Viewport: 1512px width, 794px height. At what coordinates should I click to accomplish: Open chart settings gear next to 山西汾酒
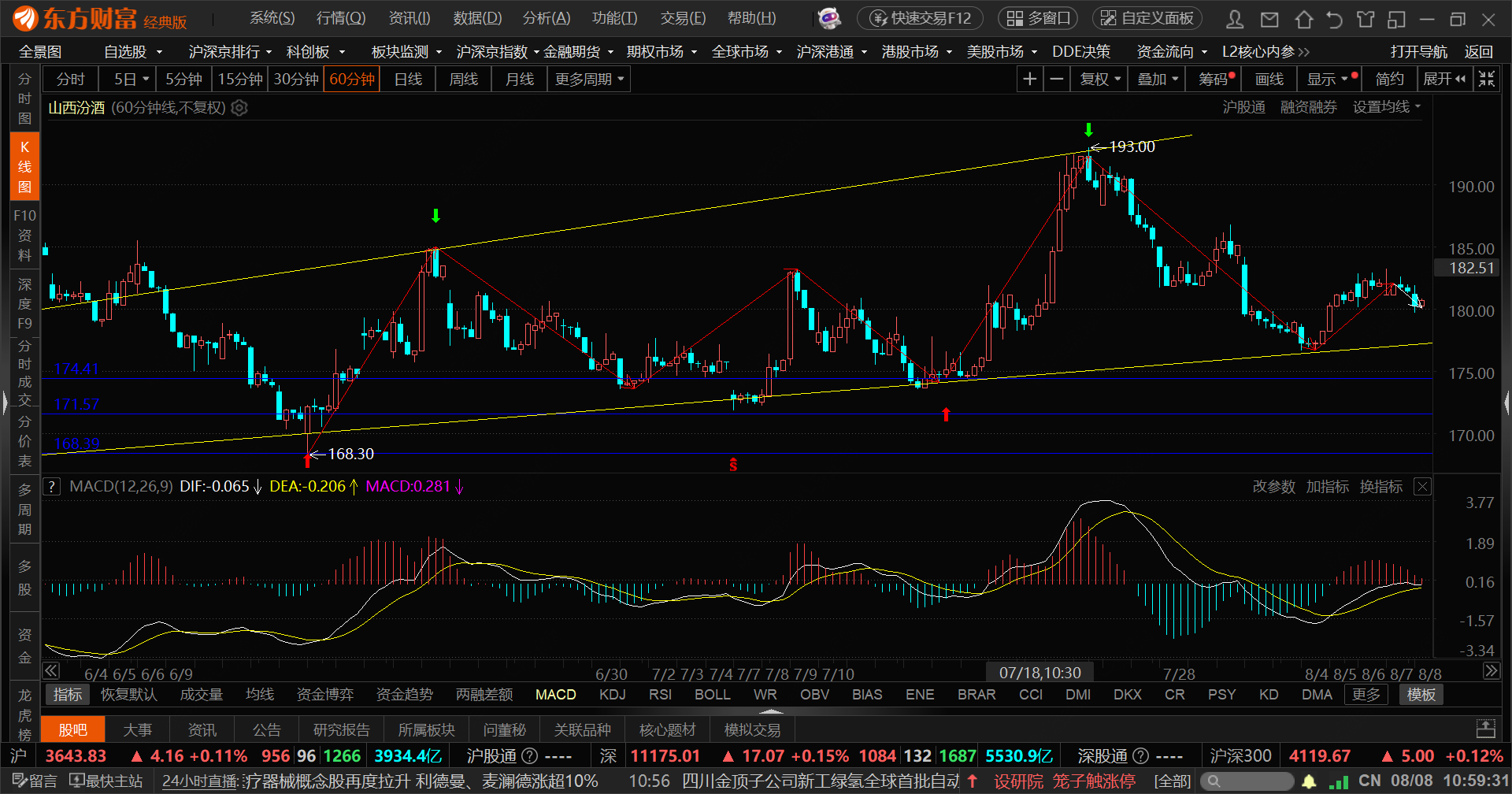click(239, 108)
